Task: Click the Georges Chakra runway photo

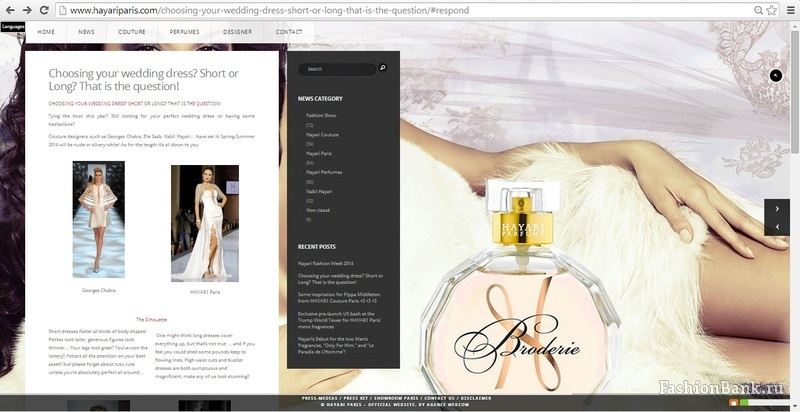Action: [98, 219]
